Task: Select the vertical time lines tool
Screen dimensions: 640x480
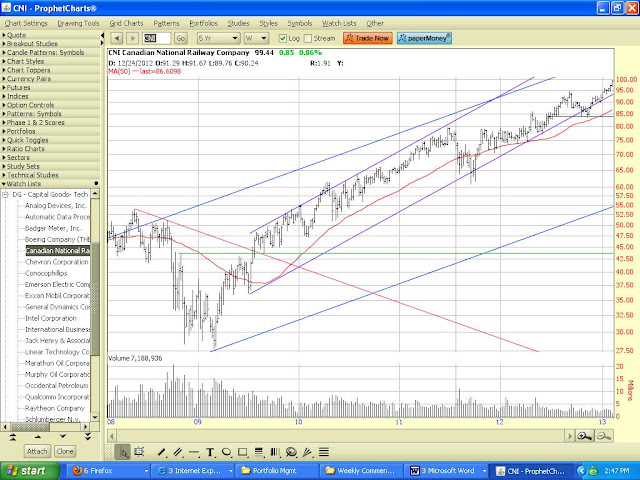Action: 275,452
